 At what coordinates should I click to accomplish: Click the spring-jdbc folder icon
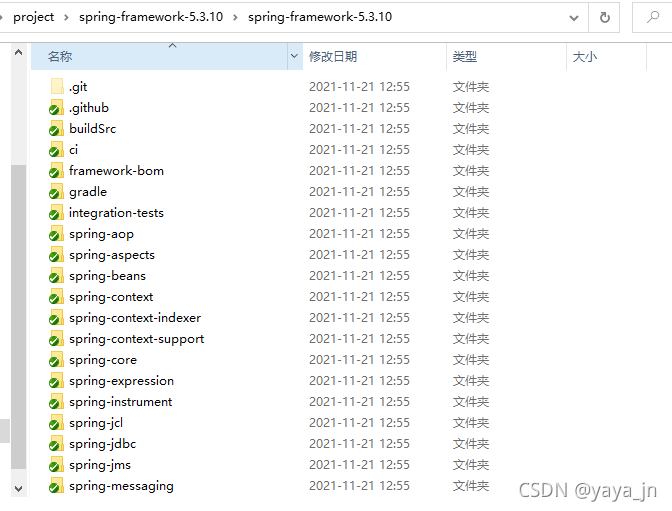click(57, 443)
